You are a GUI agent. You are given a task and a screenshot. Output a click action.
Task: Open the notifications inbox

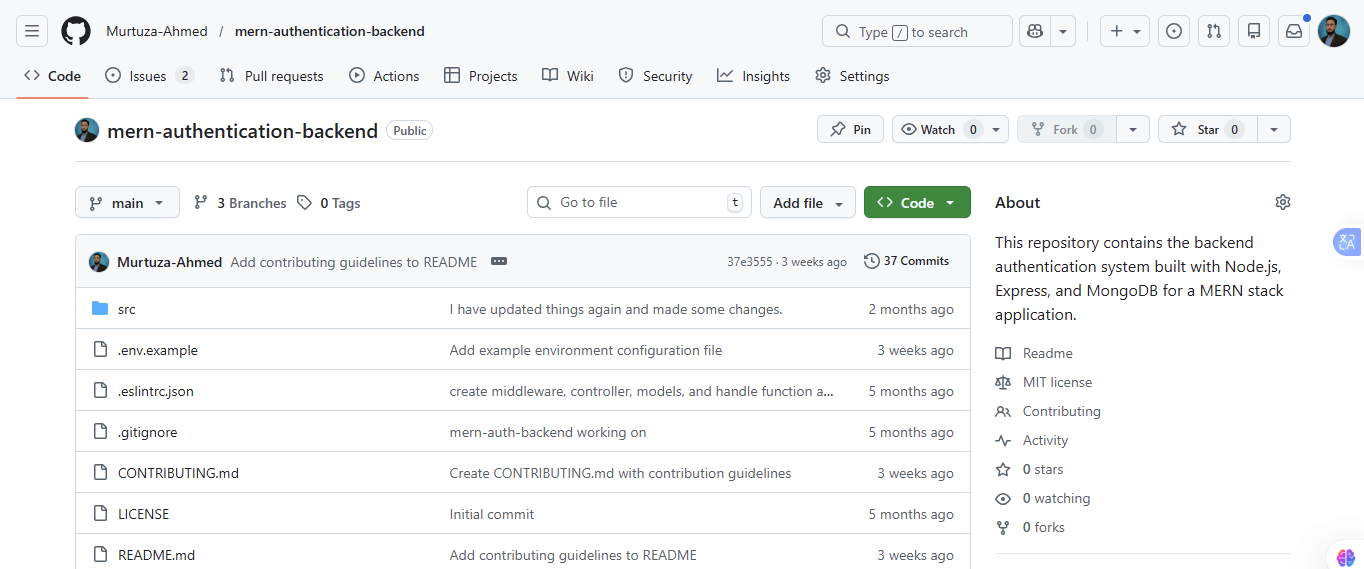point(1294,31)
